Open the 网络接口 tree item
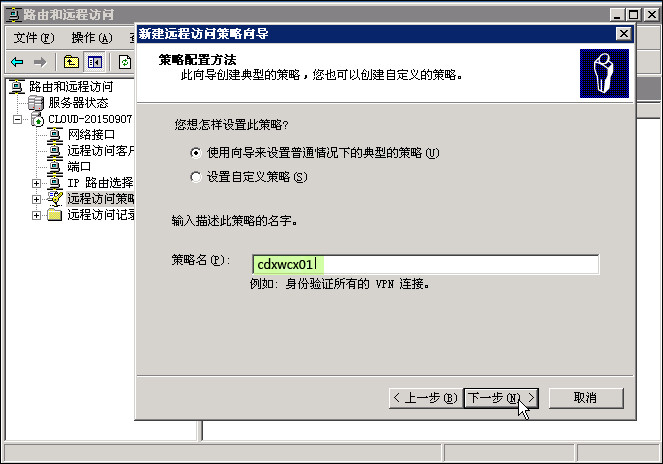The image size is (663, 464). tap(91, 135)
